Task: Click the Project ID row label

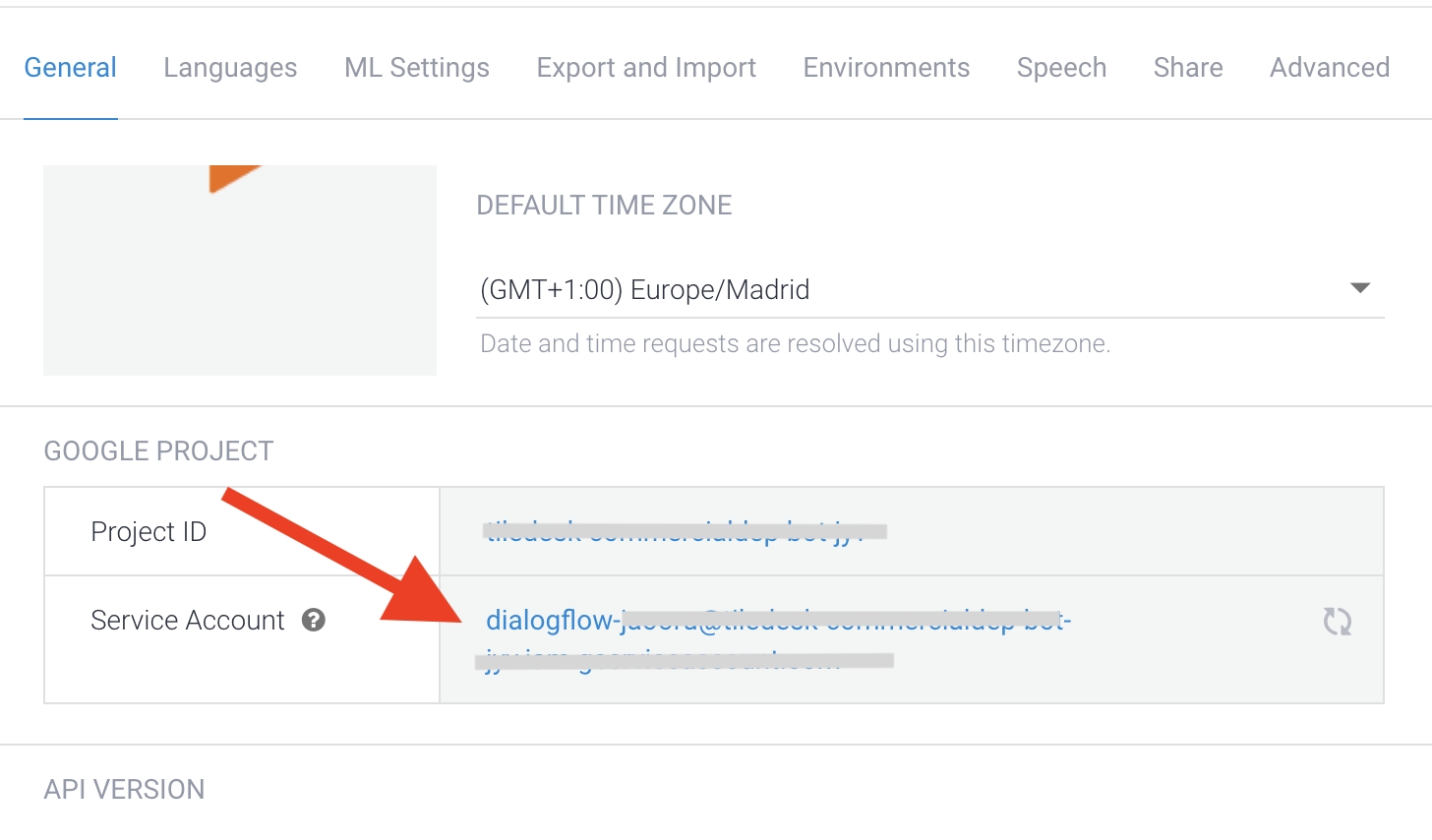Action: 149,532
